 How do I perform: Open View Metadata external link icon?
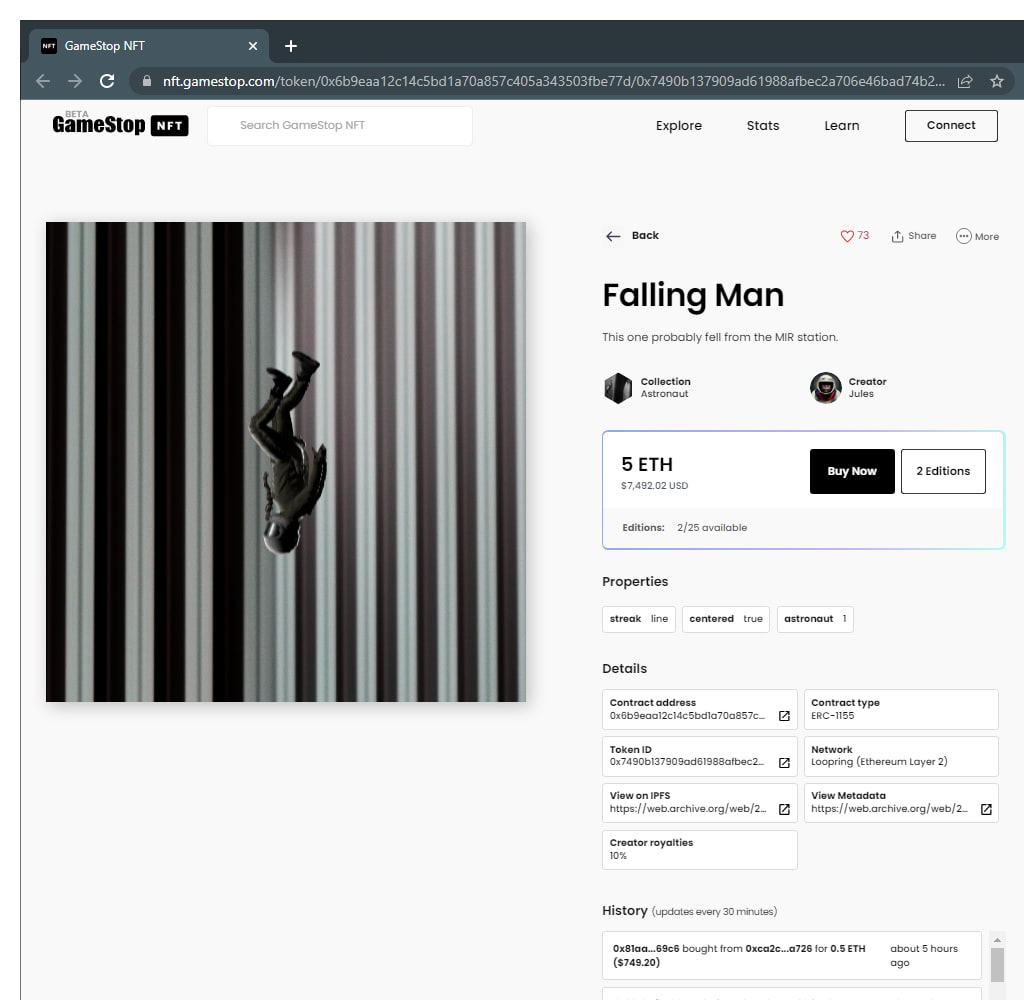click(985, 809)
